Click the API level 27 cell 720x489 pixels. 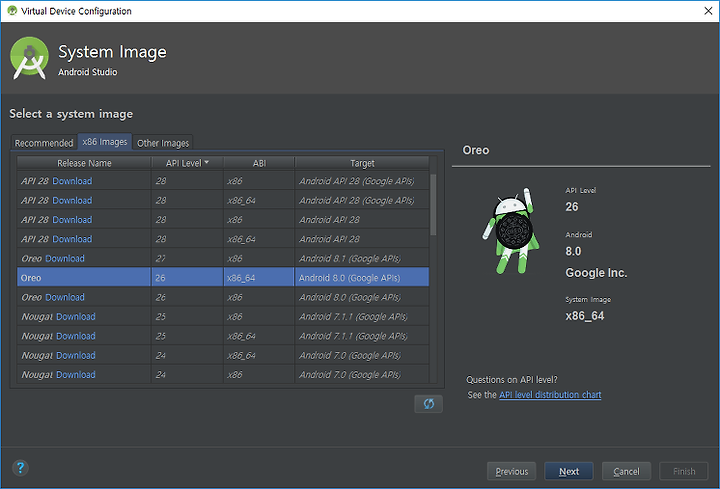click(x=187, y=259)
